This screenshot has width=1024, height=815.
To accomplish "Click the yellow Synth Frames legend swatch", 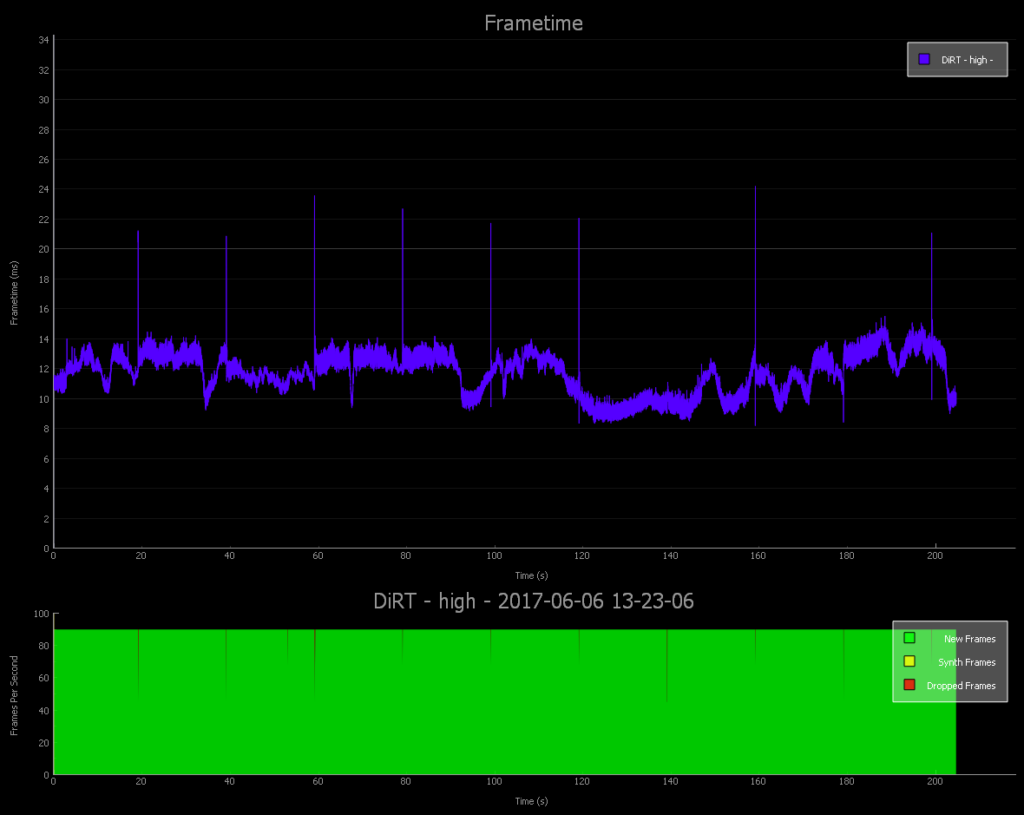I will point(909,661).
